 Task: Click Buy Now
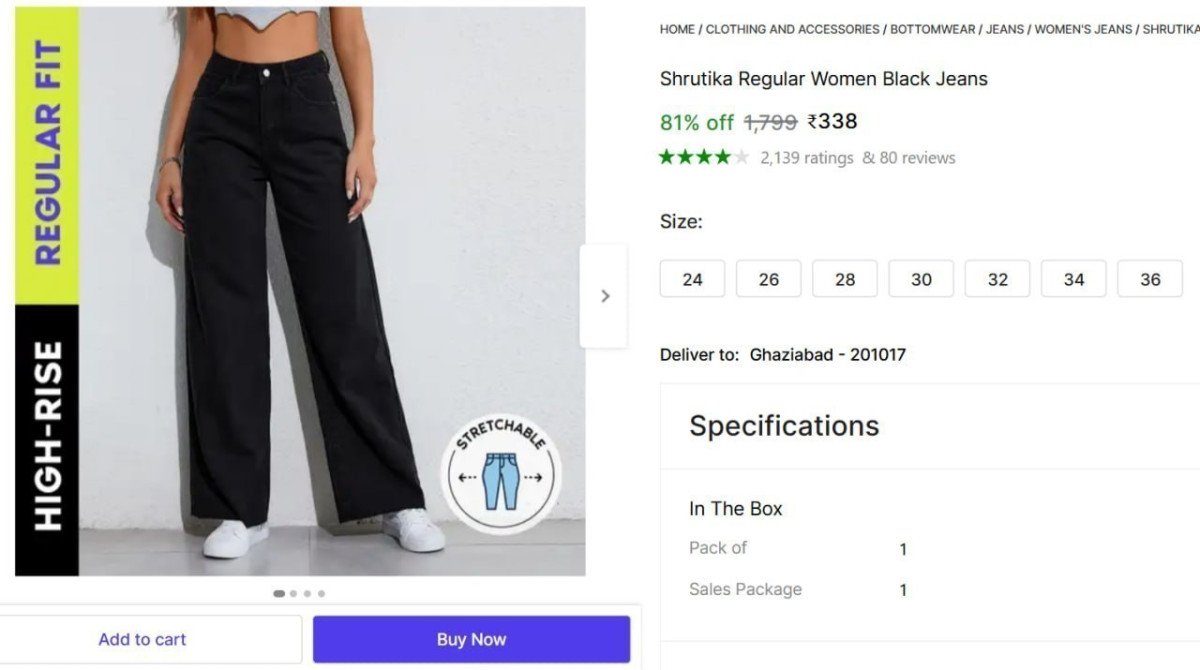pos(471,639)
